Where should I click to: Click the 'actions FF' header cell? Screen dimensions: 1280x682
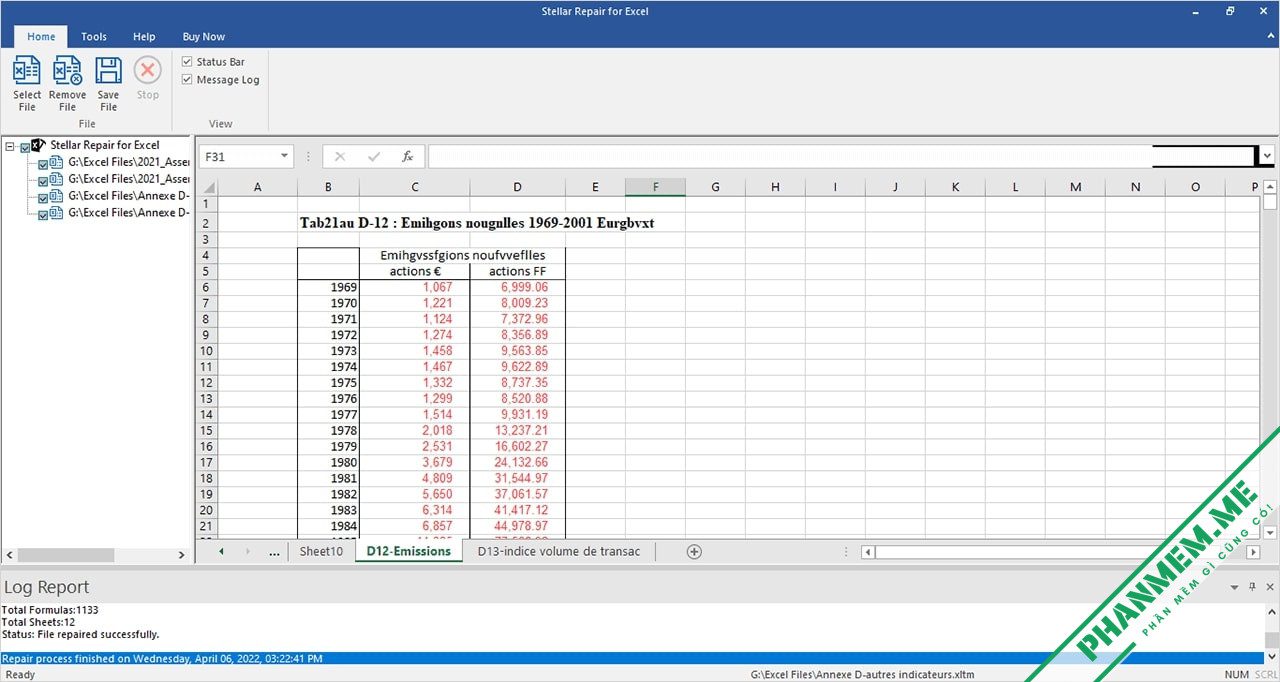pos(517,271)
